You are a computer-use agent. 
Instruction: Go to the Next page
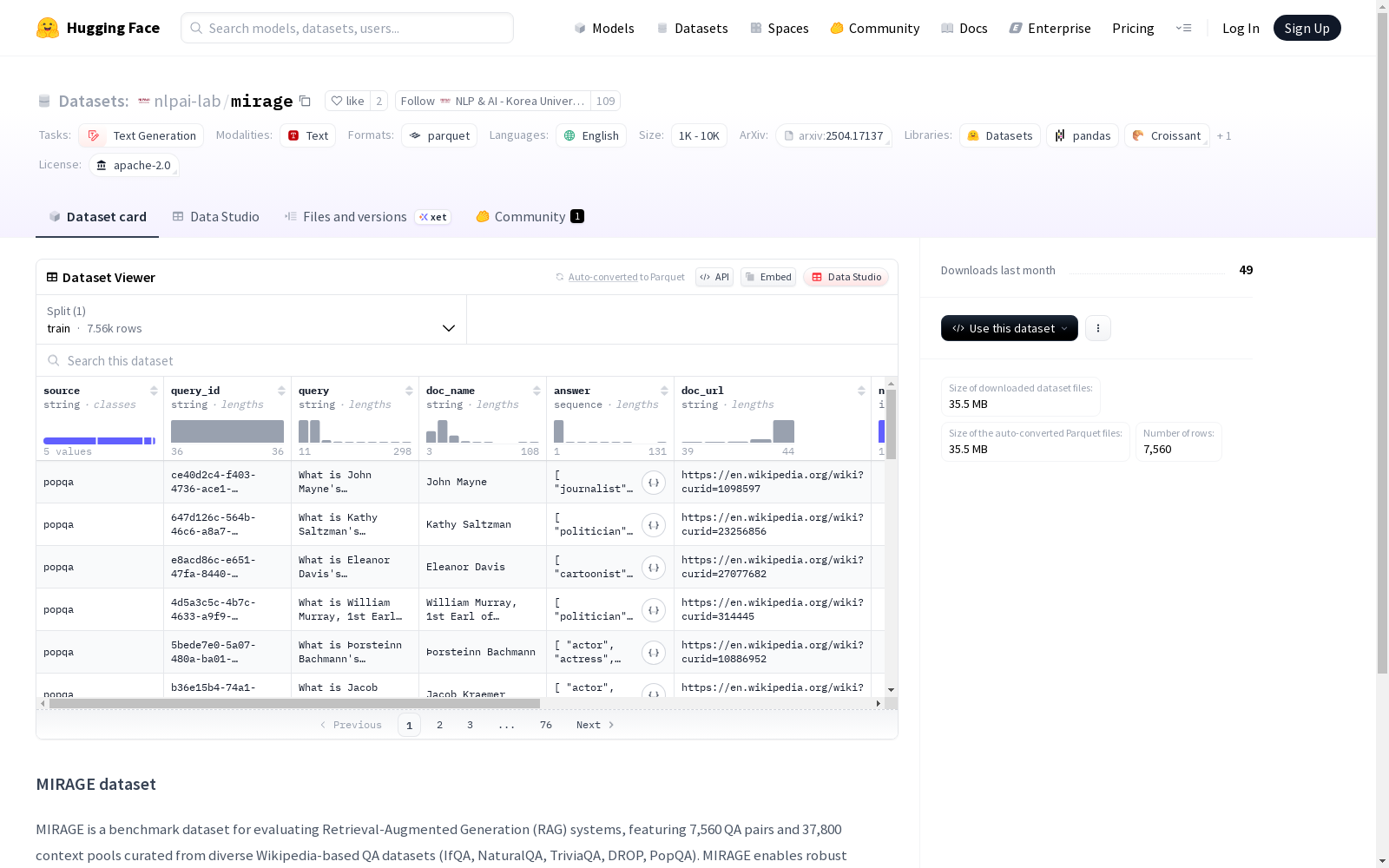596,725
